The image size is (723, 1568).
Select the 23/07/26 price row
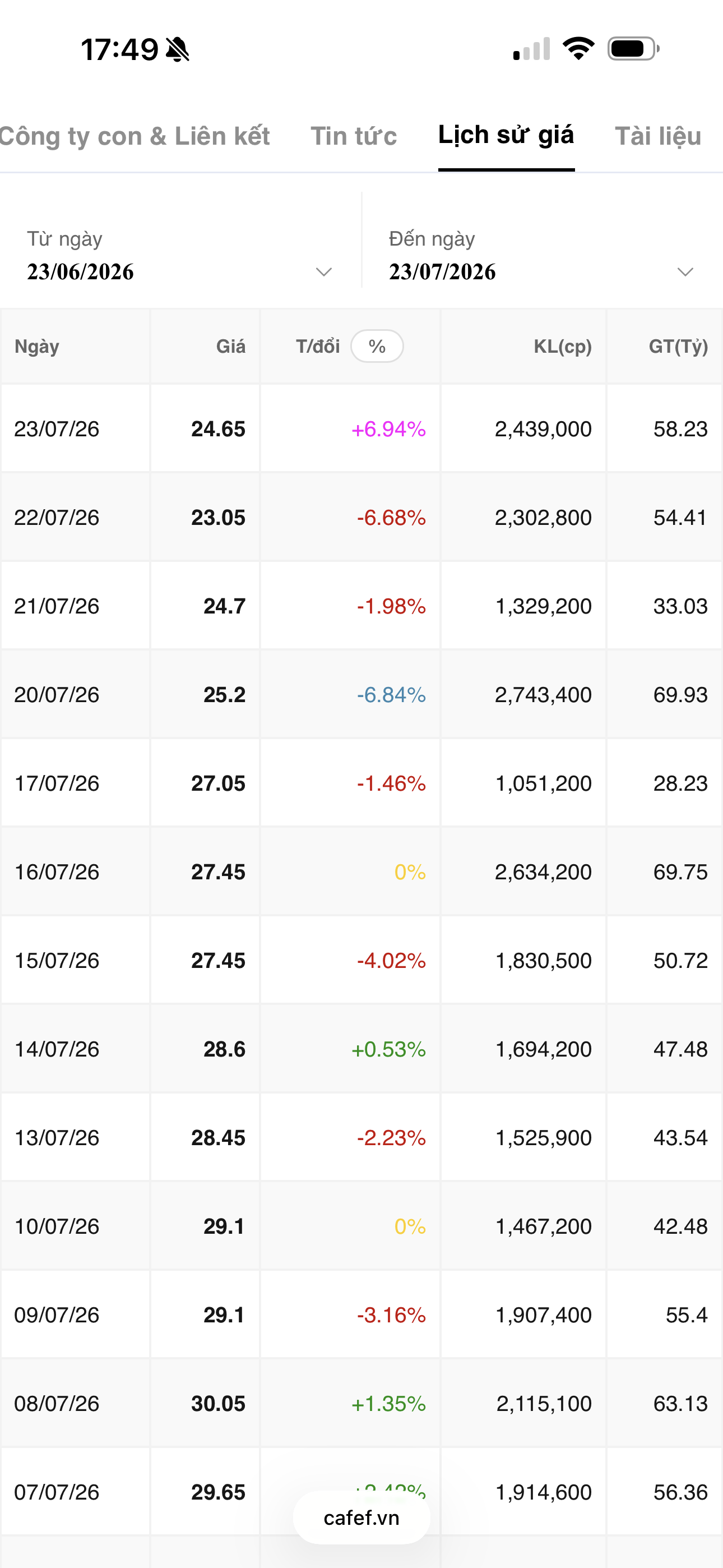[361, 428]
